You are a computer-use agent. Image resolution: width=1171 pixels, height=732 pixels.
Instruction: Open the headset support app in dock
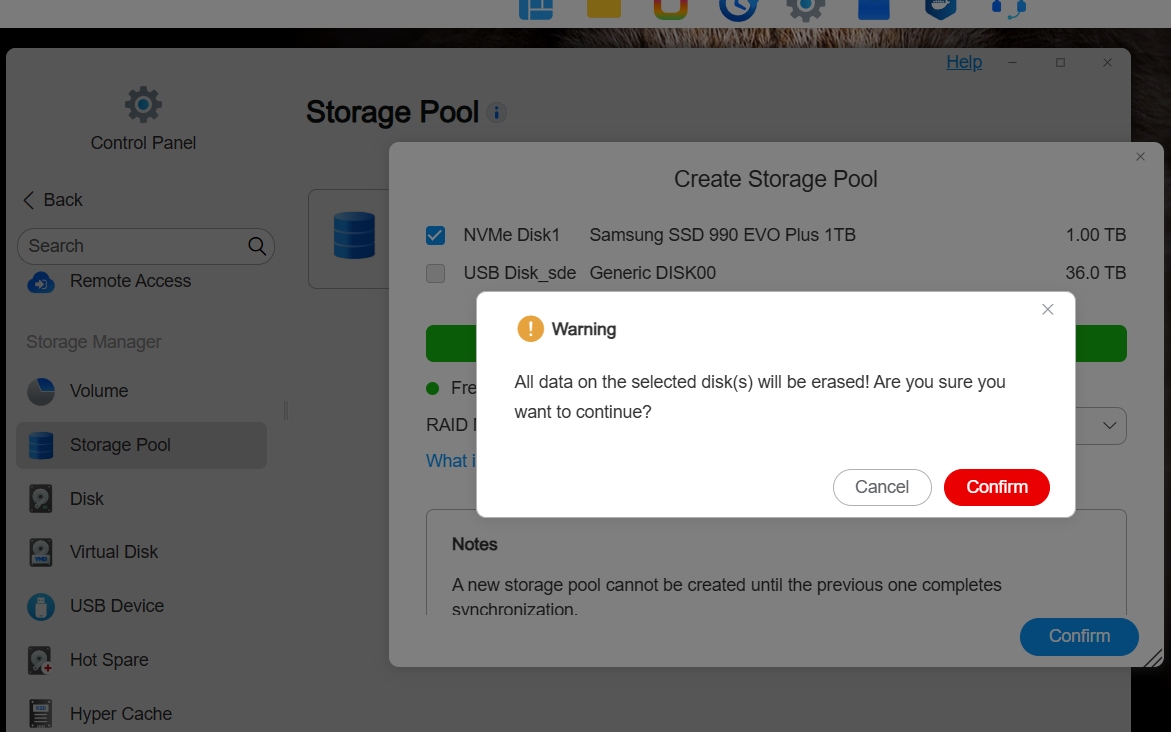tap(1008, 8)
